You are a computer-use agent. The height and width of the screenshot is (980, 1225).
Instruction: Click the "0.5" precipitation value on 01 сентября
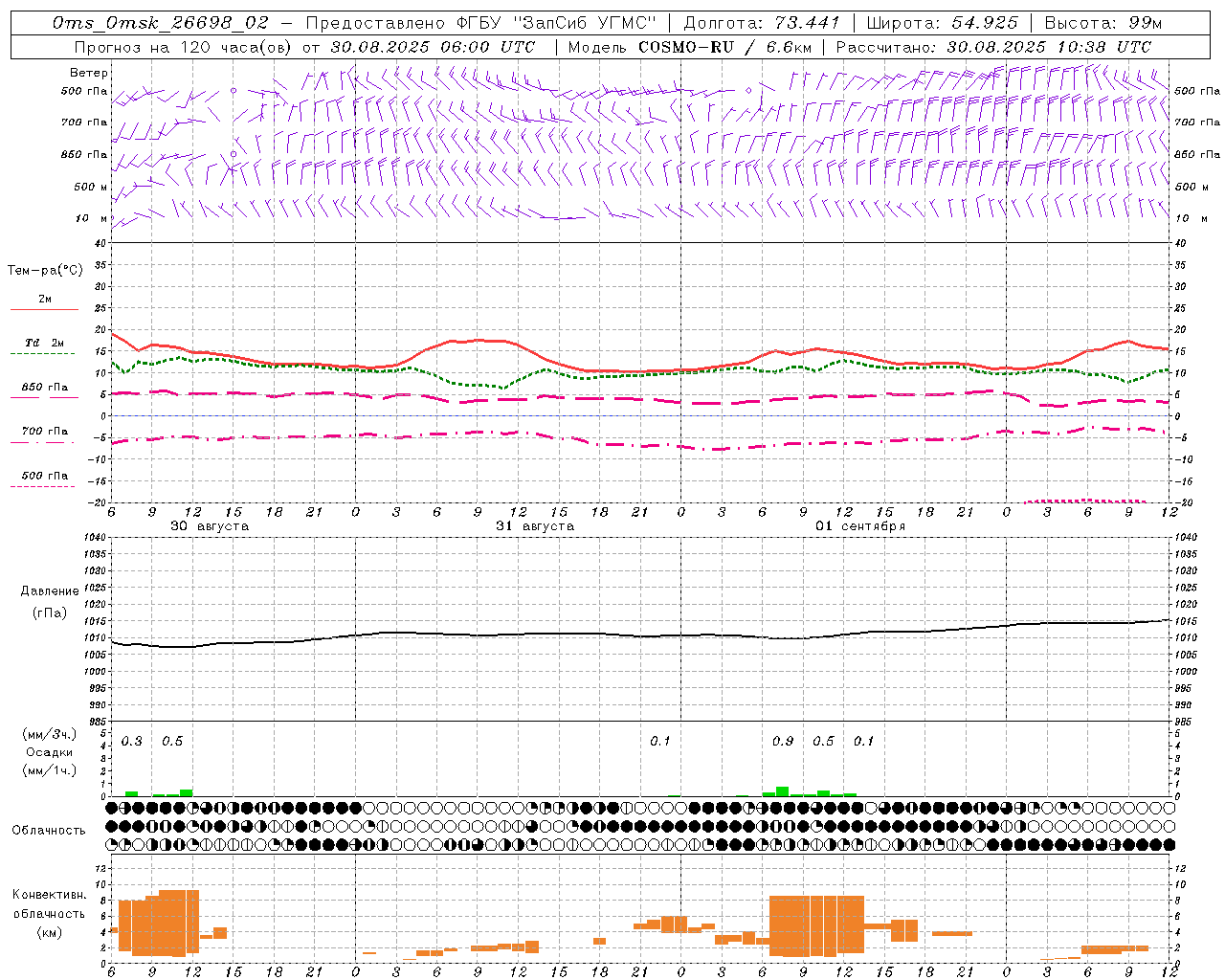(x=823, y=742)
